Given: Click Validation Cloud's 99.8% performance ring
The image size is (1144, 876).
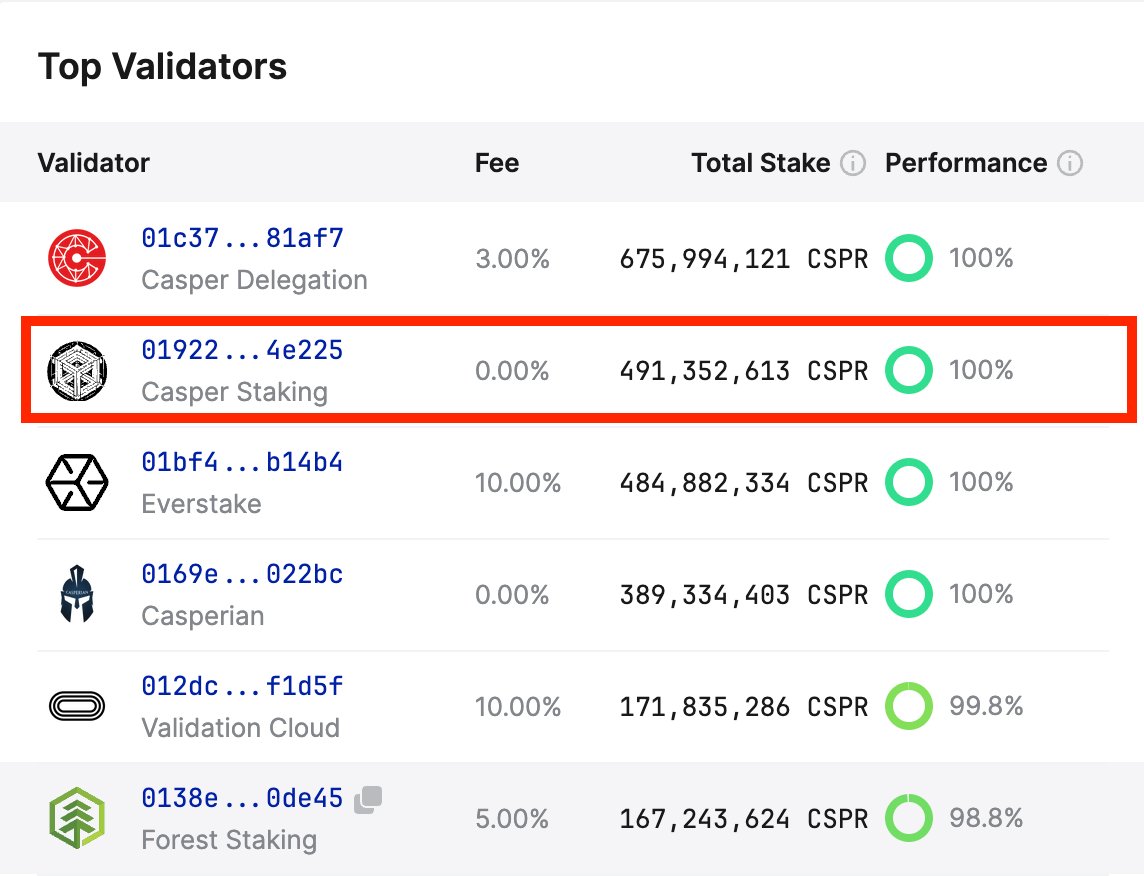Looking at the screenshot, I should [x=909, y=706].
